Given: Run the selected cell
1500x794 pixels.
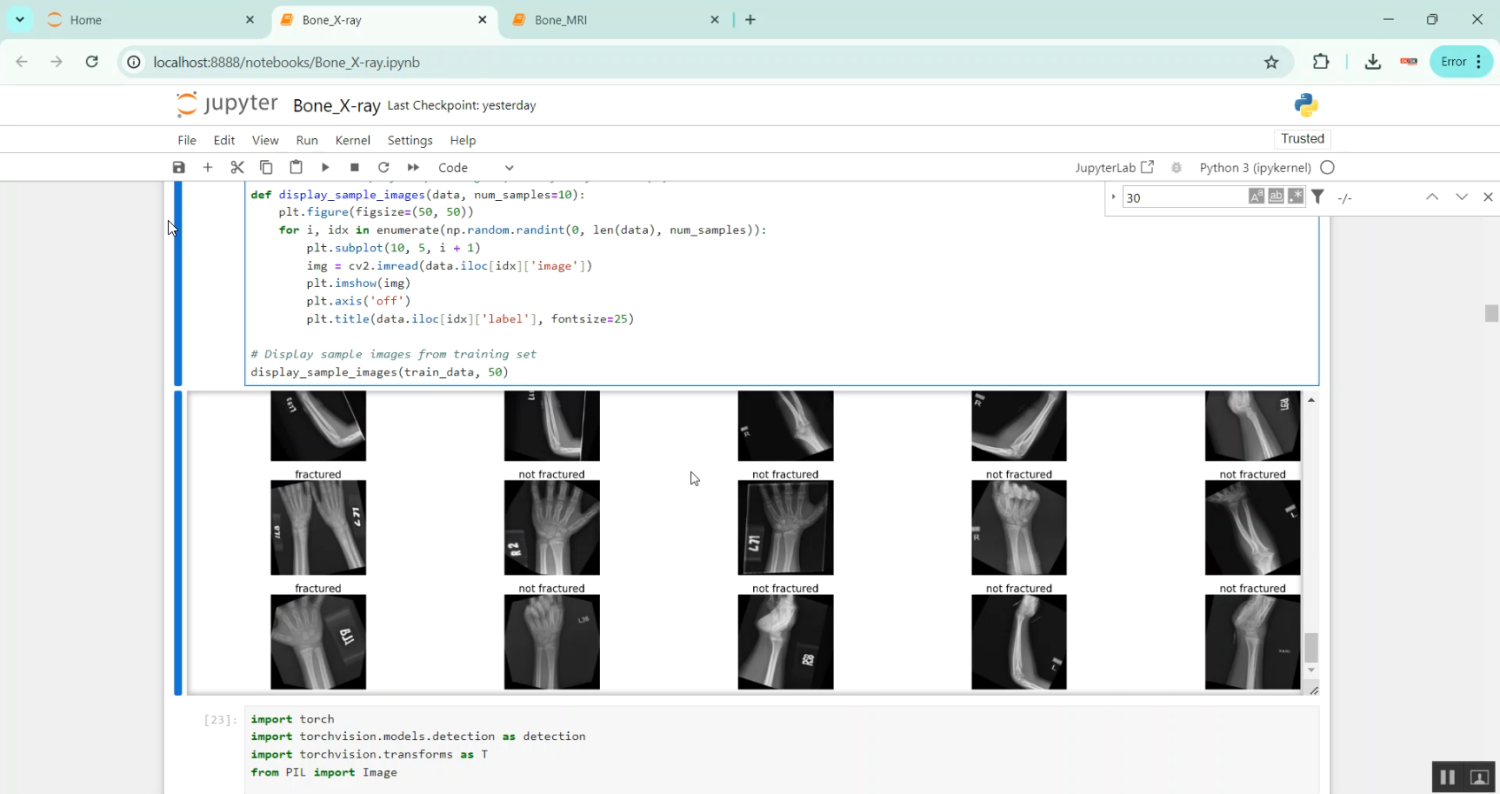Looking at the screenshot, I should click(x=325, y=168).
